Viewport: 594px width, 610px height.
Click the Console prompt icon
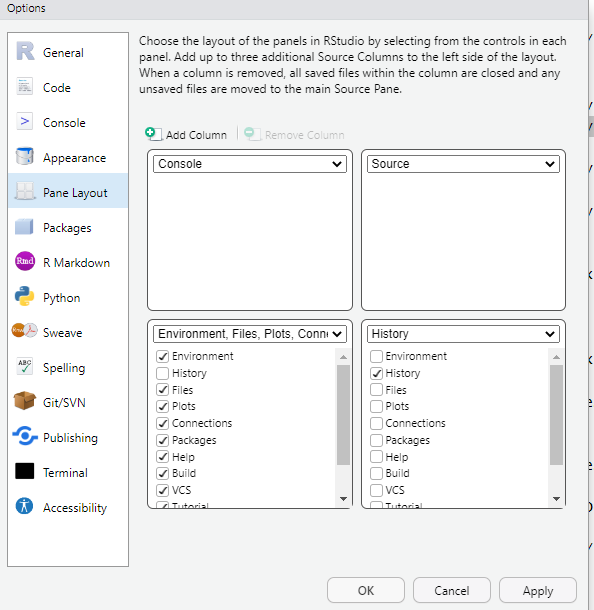pos(25,121)
